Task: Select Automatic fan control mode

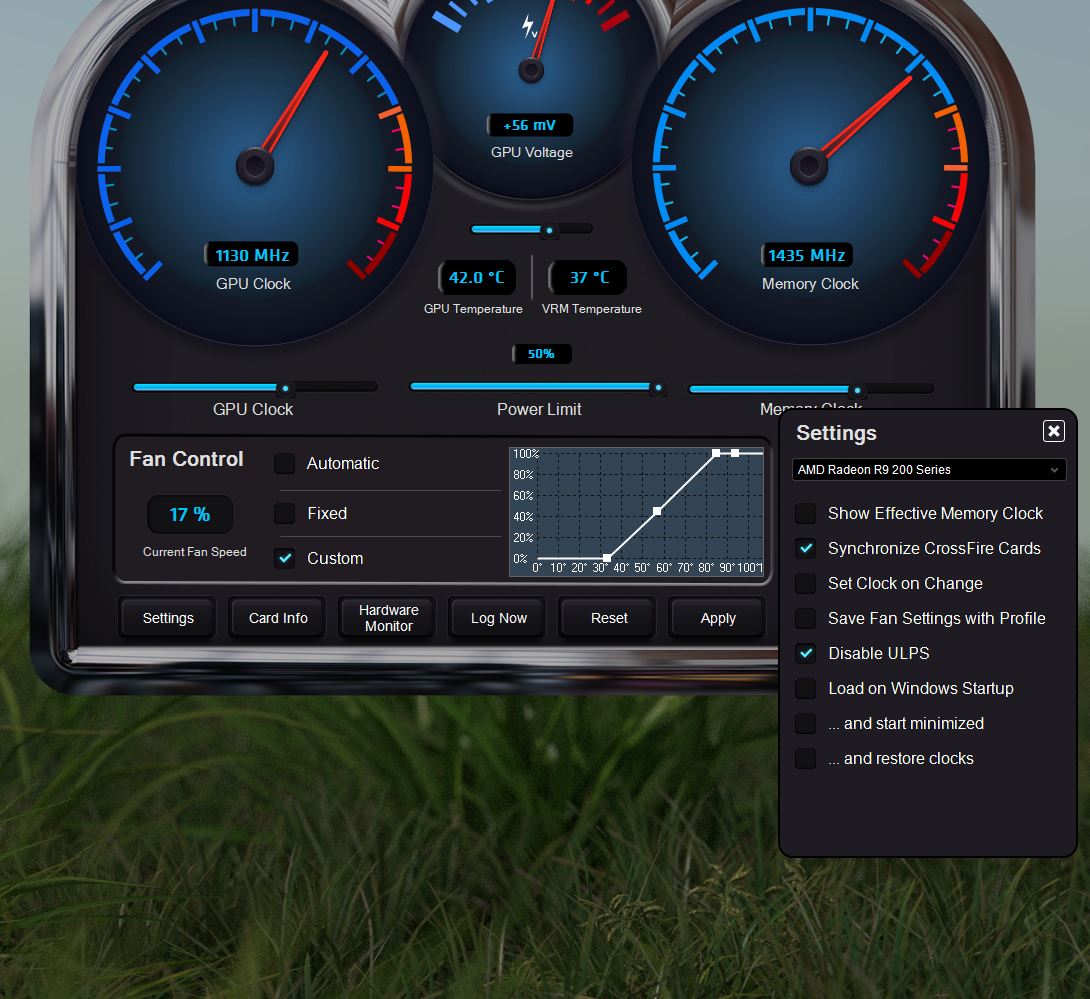Action: [x=284, y=463]
